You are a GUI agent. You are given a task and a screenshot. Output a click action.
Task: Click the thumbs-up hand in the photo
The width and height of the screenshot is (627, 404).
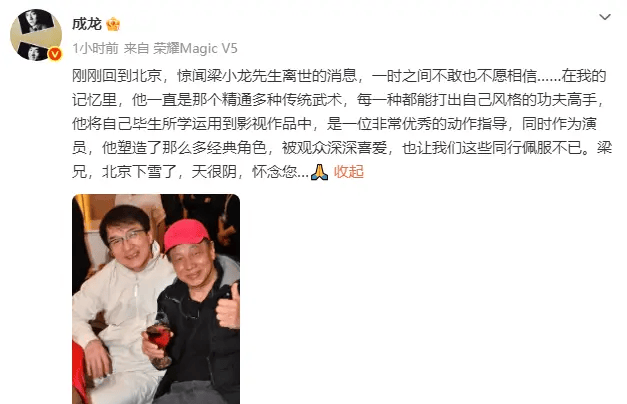tap(228, 306)
